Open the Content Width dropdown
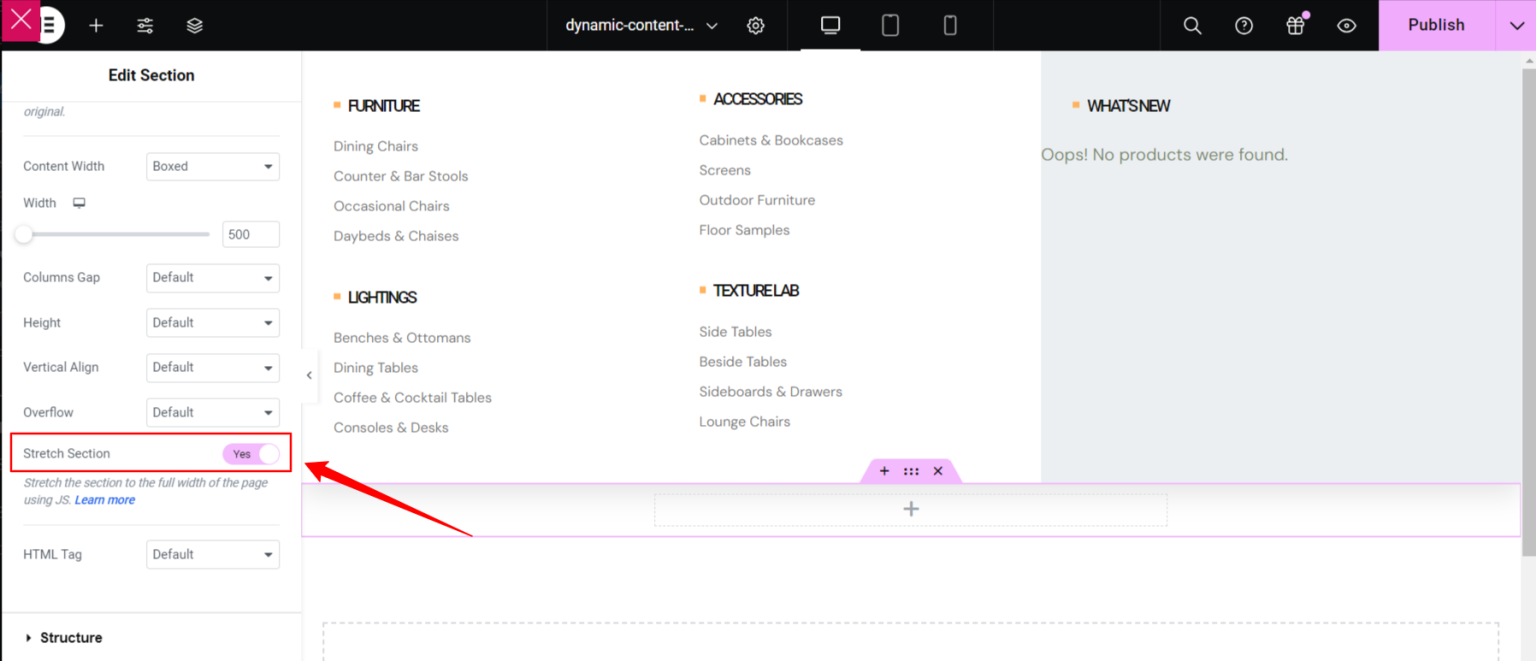This screenshot has height=661, width=1536. pyautogui.click(x=212, y=166)
